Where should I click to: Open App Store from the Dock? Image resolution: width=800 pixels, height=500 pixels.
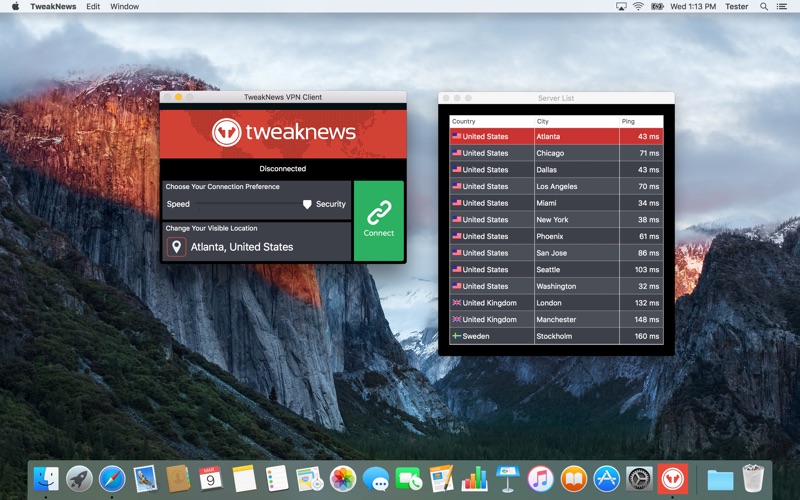click(607, 479)
